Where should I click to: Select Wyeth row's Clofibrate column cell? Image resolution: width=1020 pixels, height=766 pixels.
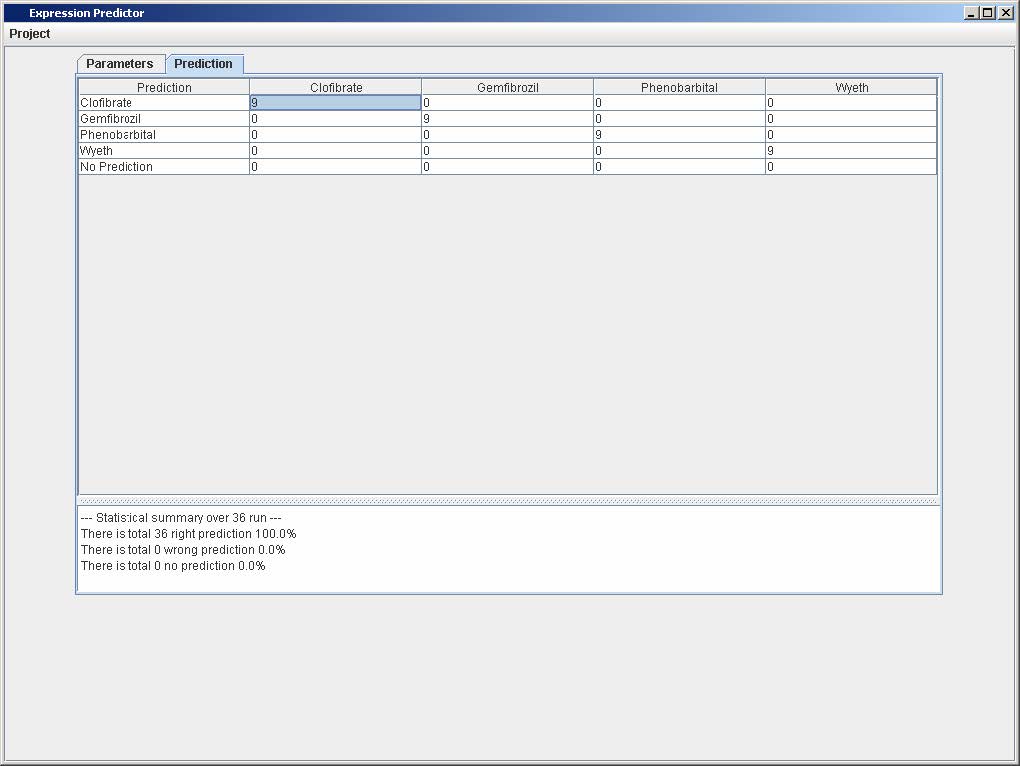tap(336, 151)
